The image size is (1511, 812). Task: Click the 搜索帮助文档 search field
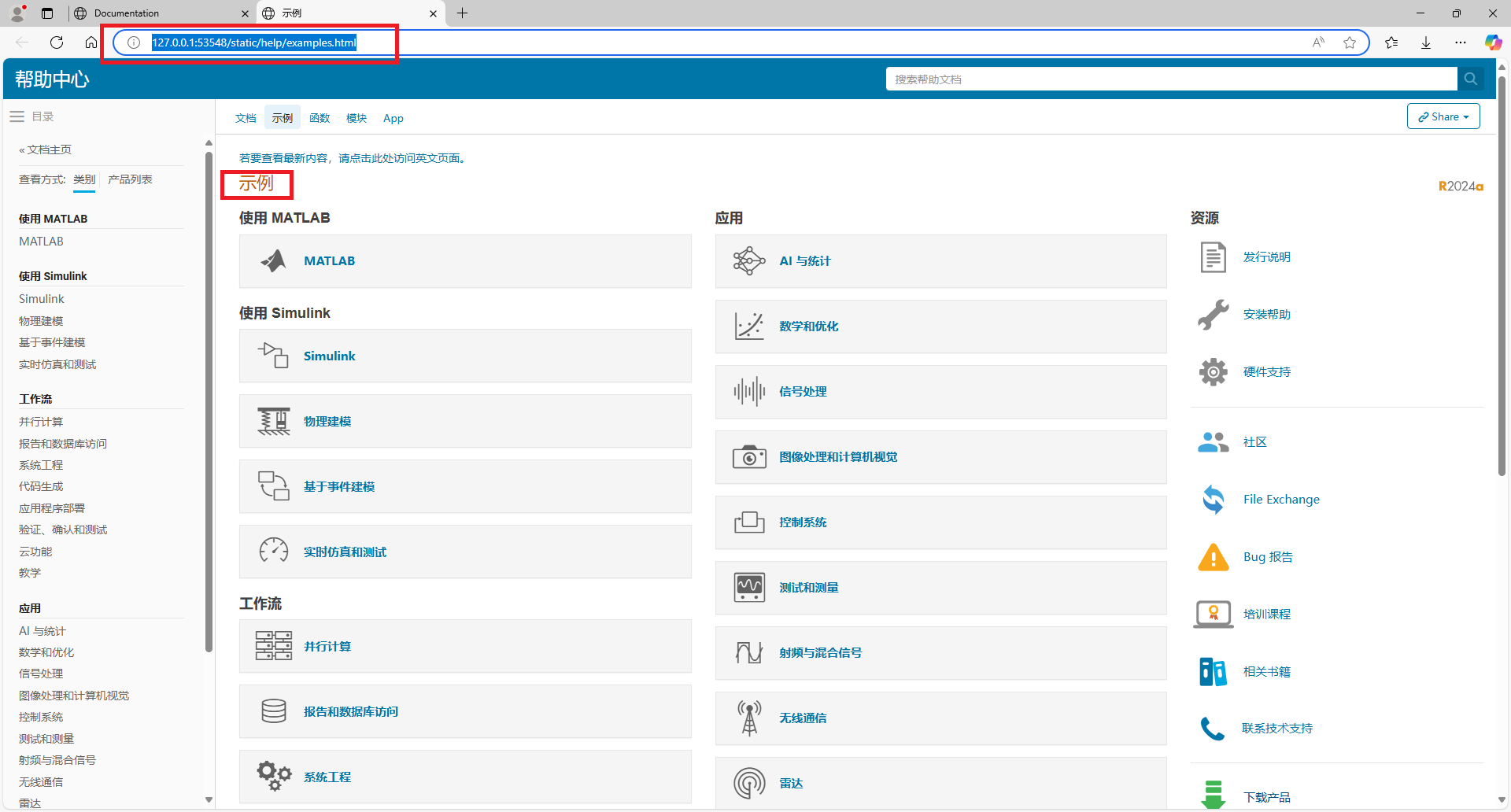(x=1171, y=79)
